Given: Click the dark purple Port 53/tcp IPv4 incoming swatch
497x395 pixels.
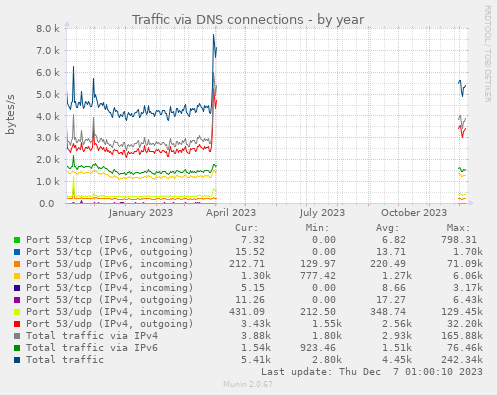Looking at the screenshot, I should [x=17, y=288].
